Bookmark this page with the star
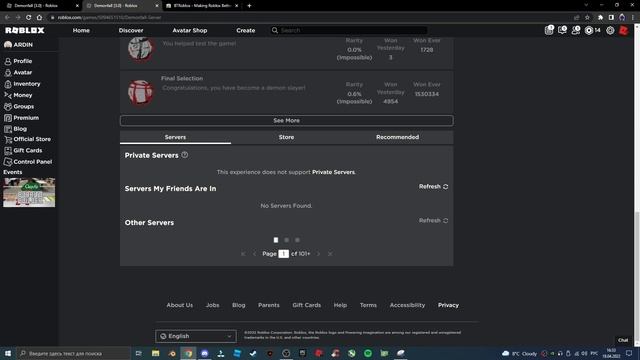Viewport: 640px width, 360px height. click(x=587, y=18)
